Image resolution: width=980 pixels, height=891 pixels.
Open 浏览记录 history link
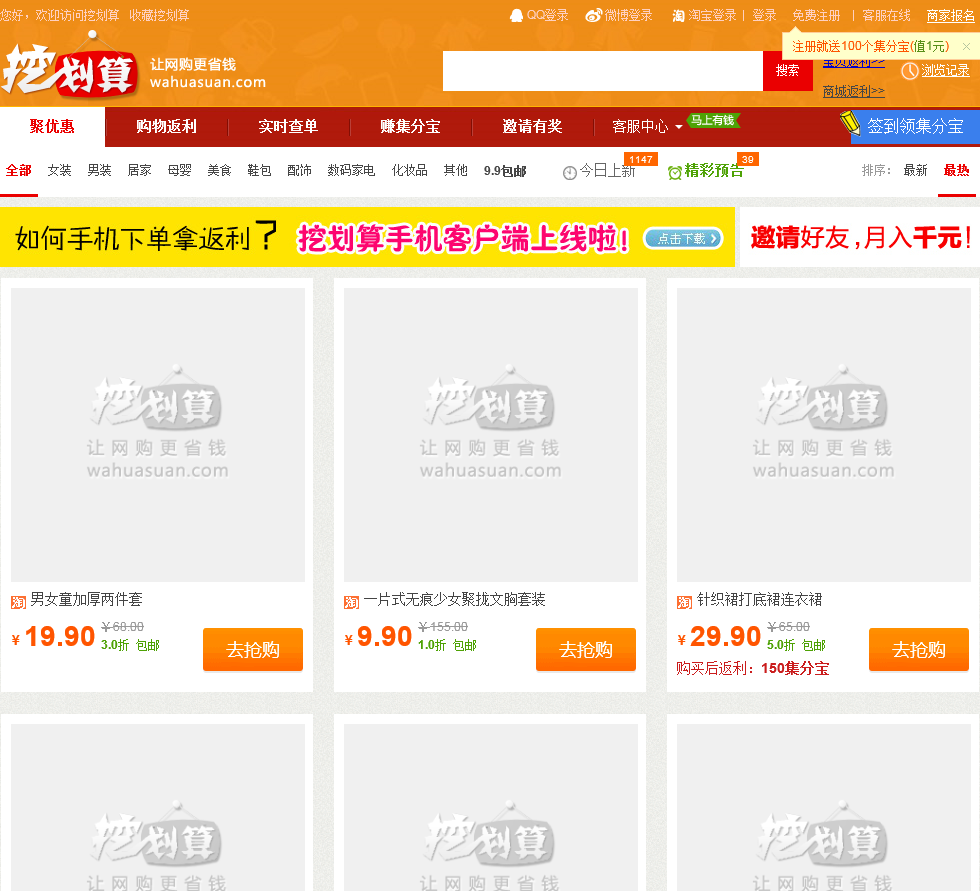click(945, 71)
